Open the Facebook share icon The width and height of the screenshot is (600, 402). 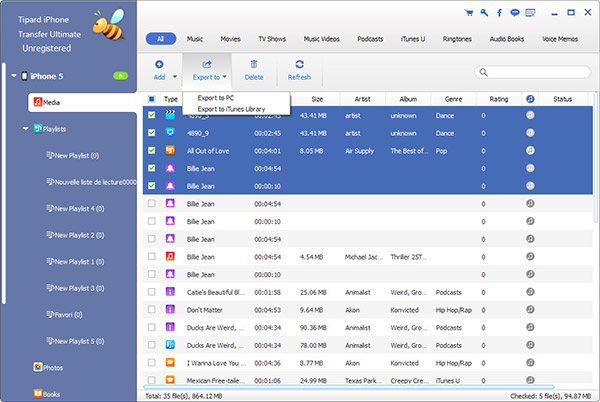point(499,13)
